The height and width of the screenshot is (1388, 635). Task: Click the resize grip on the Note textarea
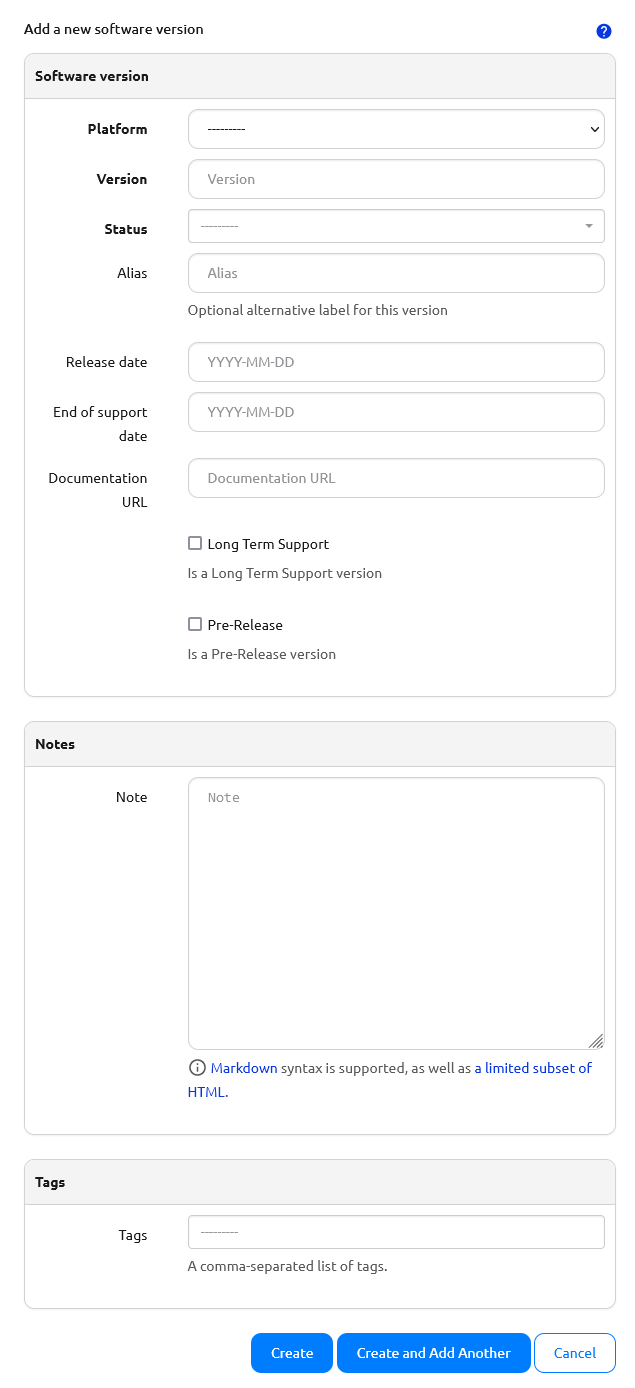[x=597, y=1042]
